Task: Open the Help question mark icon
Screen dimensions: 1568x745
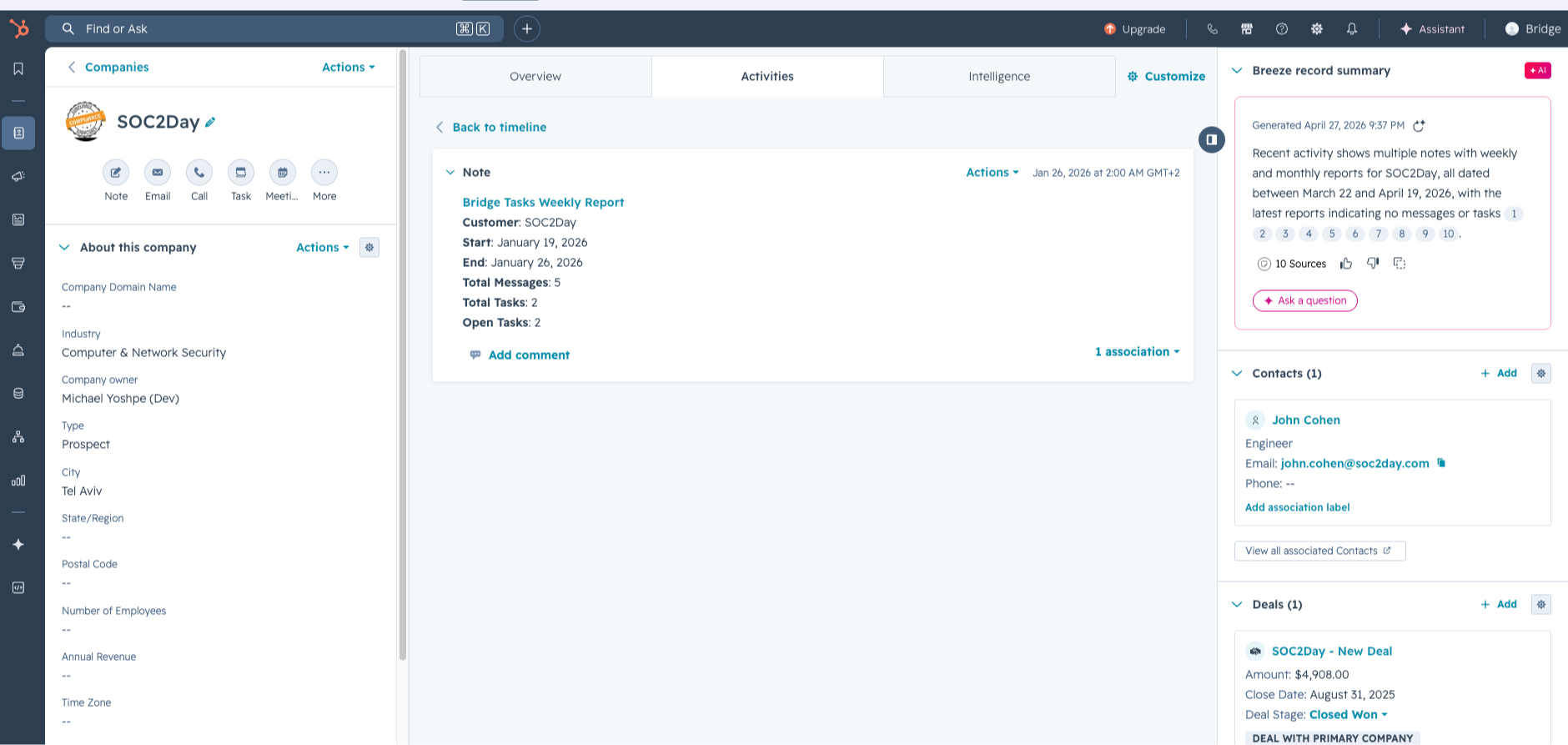Action: point(1282,28)
